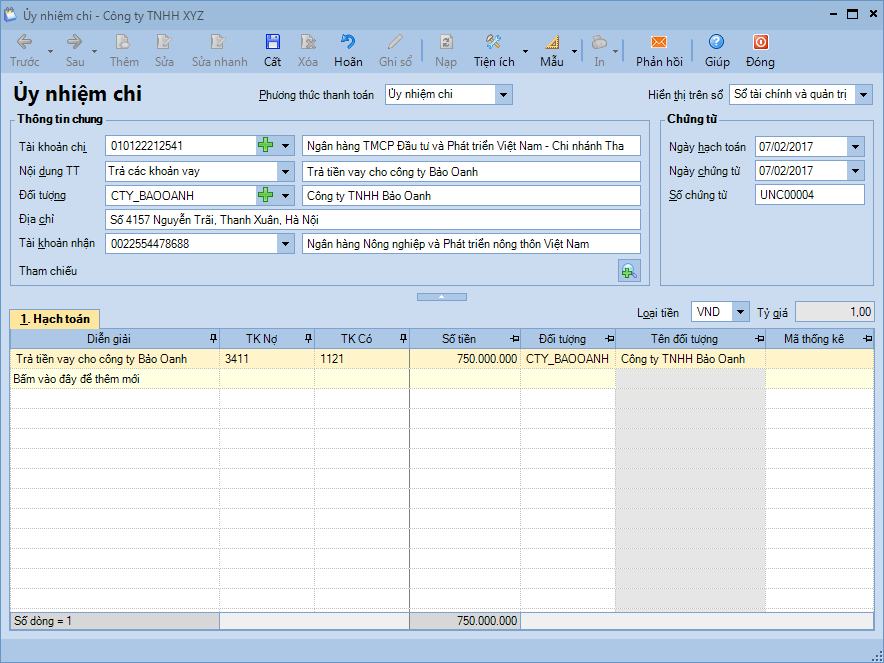Open Phương thức thanh toán dropdown
The image size is (884, 663).
pos(503,95)
